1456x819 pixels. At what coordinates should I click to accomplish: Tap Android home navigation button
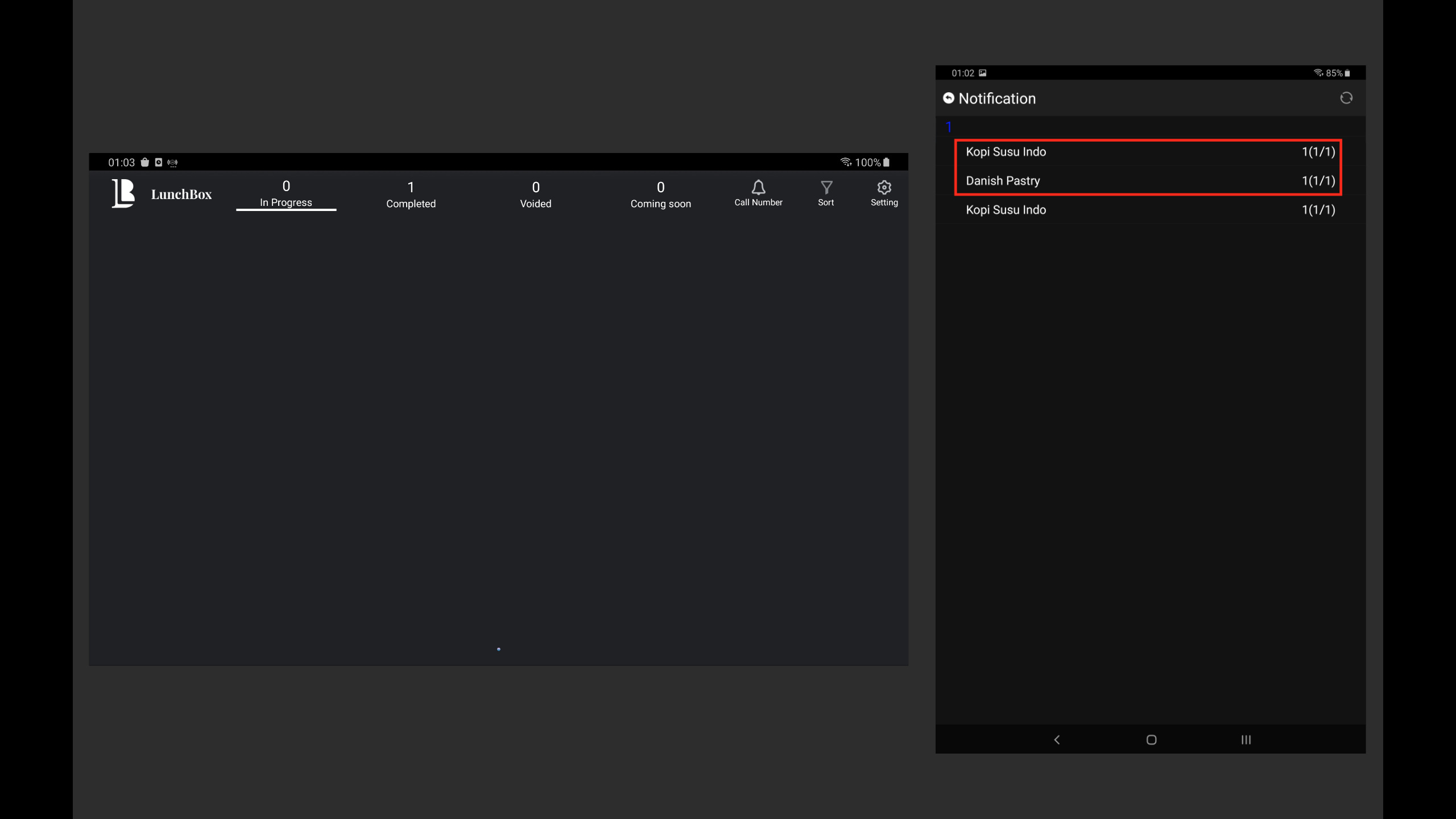[x=1151, y=739]
